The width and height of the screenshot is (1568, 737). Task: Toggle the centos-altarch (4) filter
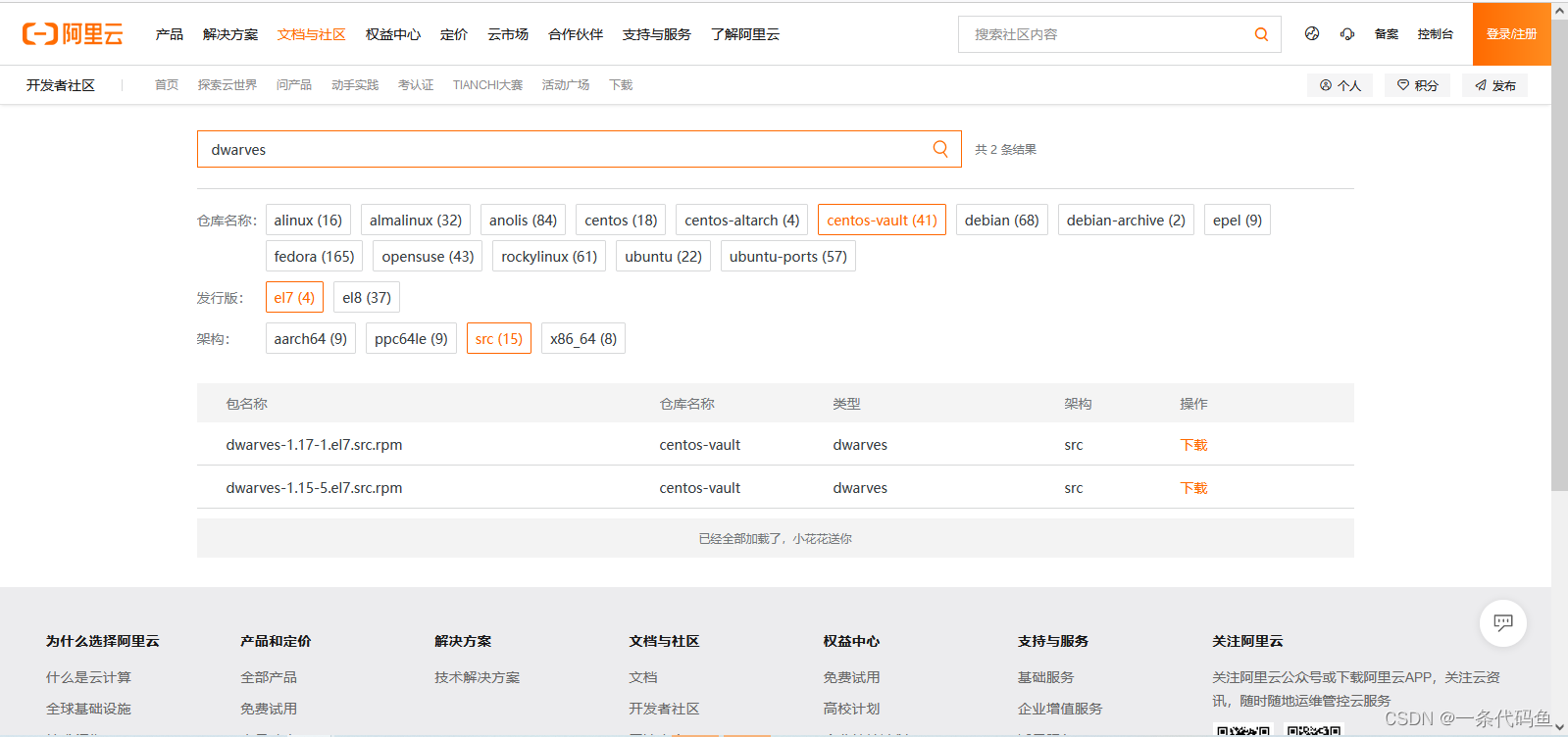742,220
